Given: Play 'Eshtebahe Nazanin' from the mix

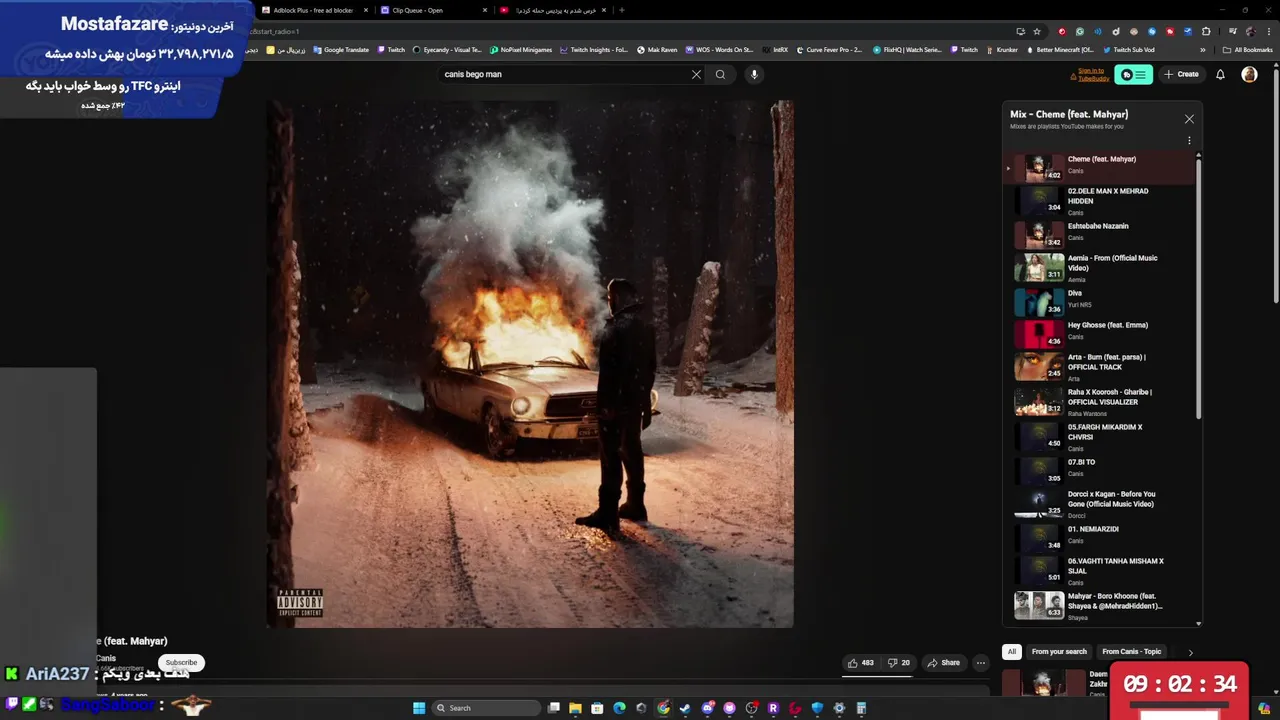Looking at the screenshot, I should [1101, 235].
